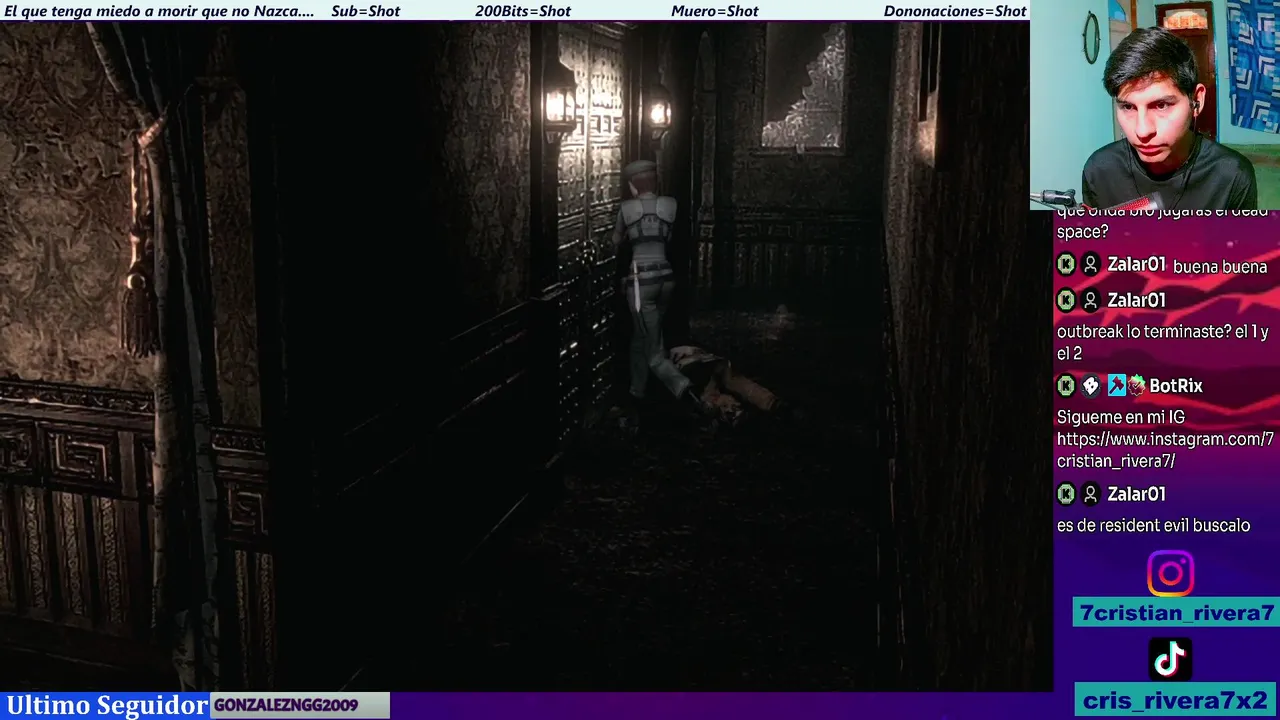Click user icon above 'es de resident evil' message

point(1091,494)
